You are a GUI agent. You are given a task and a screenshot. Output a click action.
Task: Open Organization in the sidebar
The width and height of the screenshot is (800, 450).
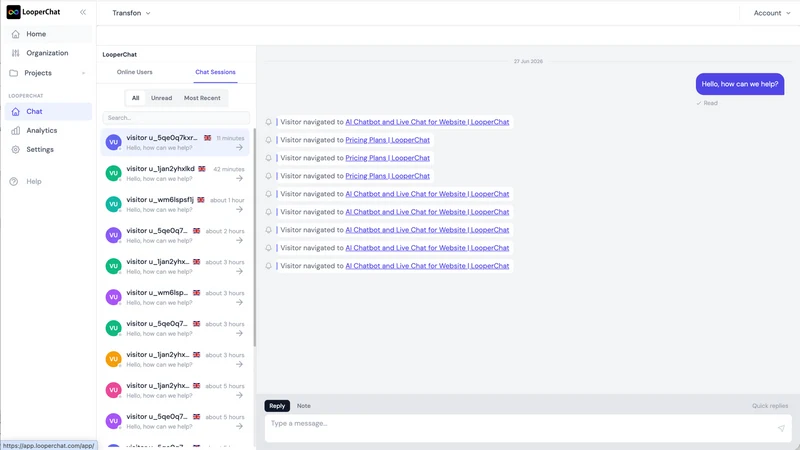[x=48, y=53]
